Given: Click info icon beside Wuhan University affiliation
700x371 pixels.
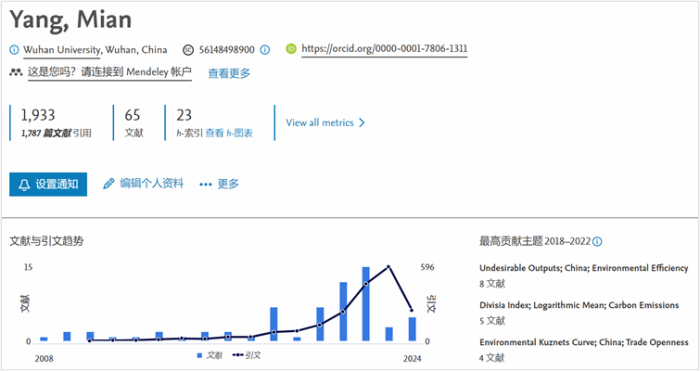Looking at the screenshot, I should [x=14, y=50].
